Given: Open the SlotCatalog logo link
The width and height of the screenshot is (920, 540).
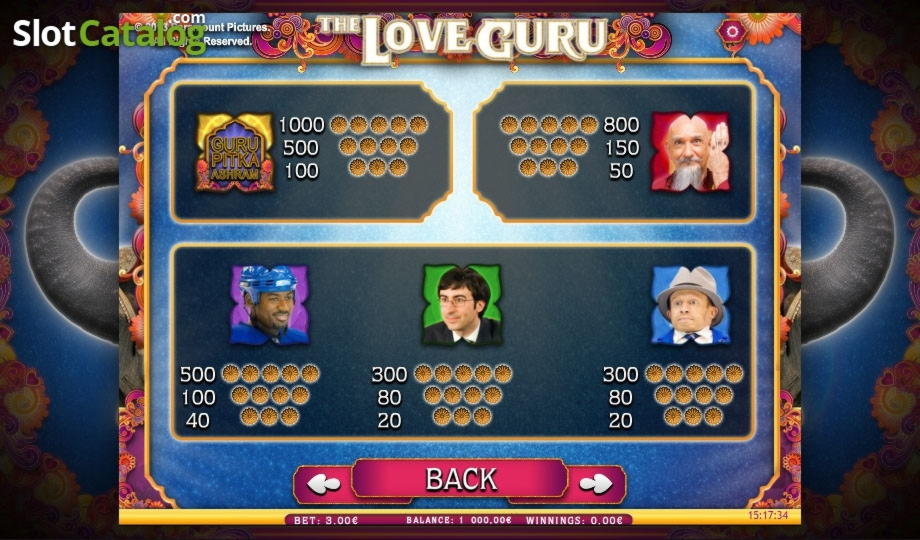Looking at the screenshot, I should point(109,33).
